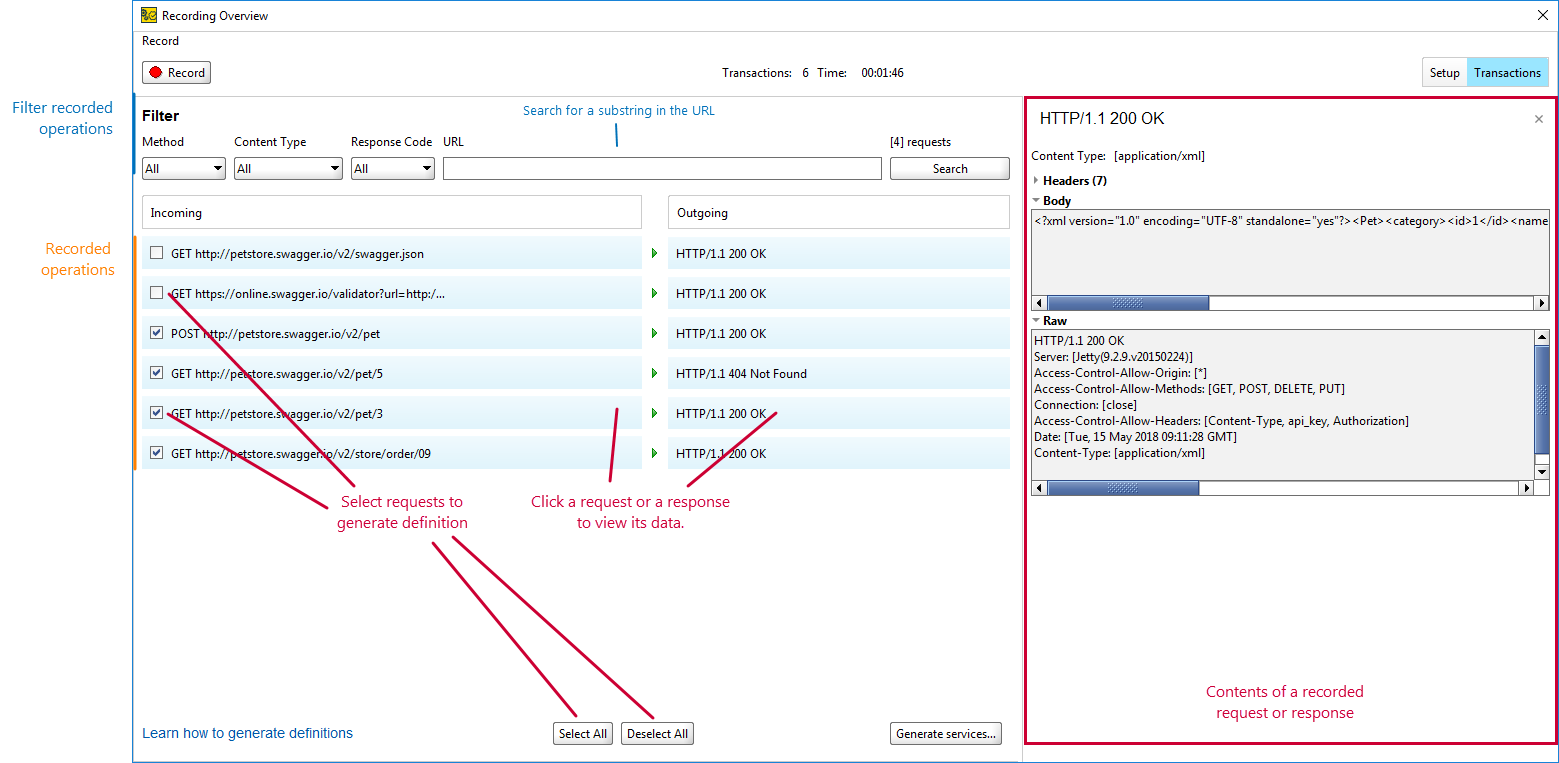
Task: Uncheck the GET /v2/pet/3 request
Action: [x=156, y=412]
